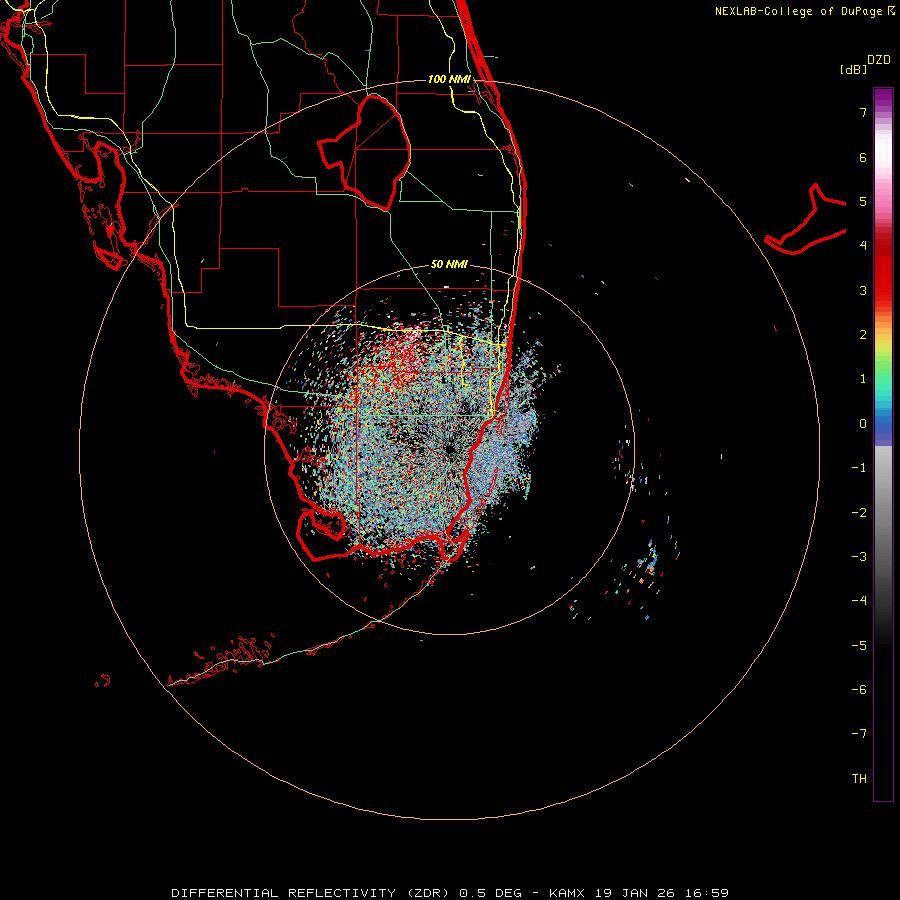Click the 4 dB scale value
900x900 pixels.
[863, 246]
